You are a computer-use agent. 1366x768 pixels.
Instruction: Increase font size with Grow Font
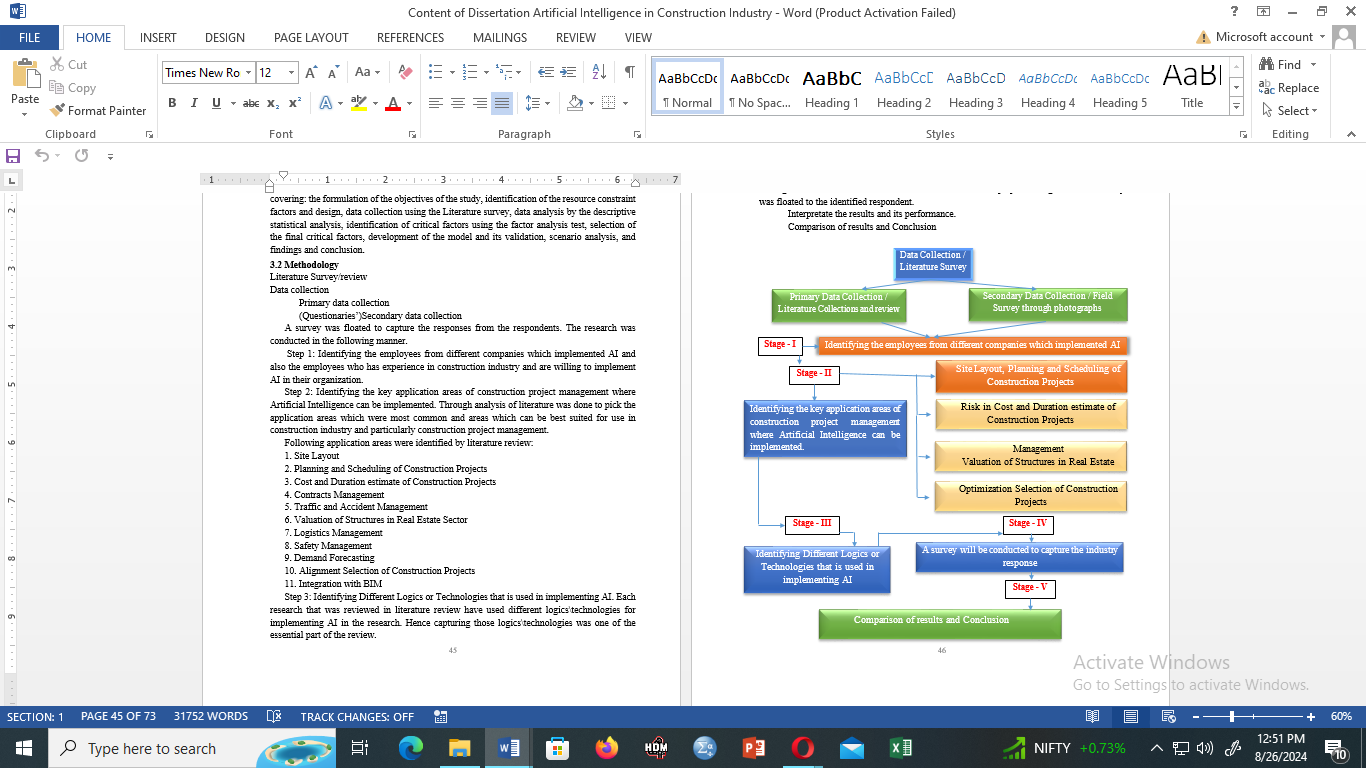click(x=311, y=72)
